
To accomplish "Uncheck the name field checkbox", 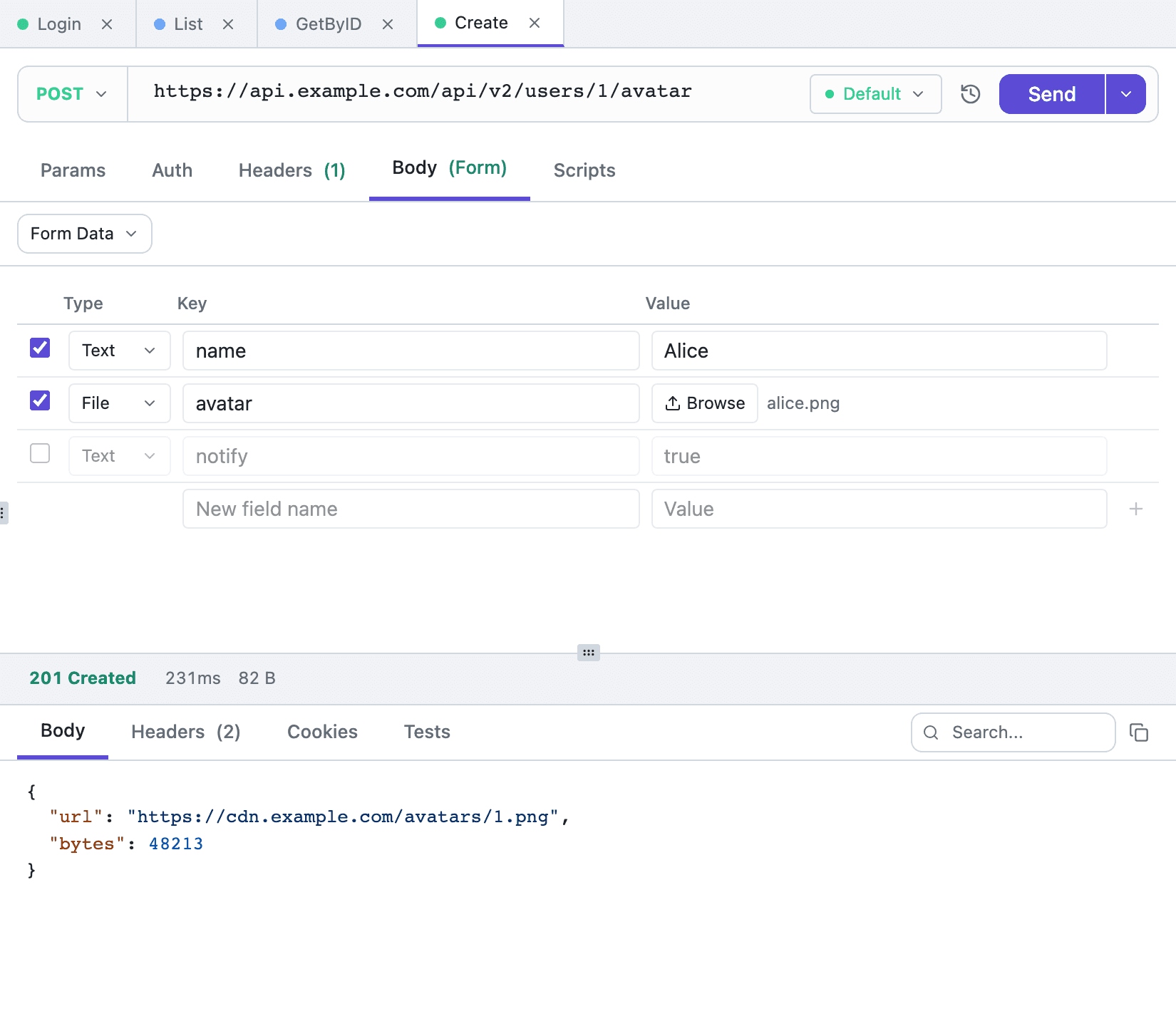I will (40, 348).
